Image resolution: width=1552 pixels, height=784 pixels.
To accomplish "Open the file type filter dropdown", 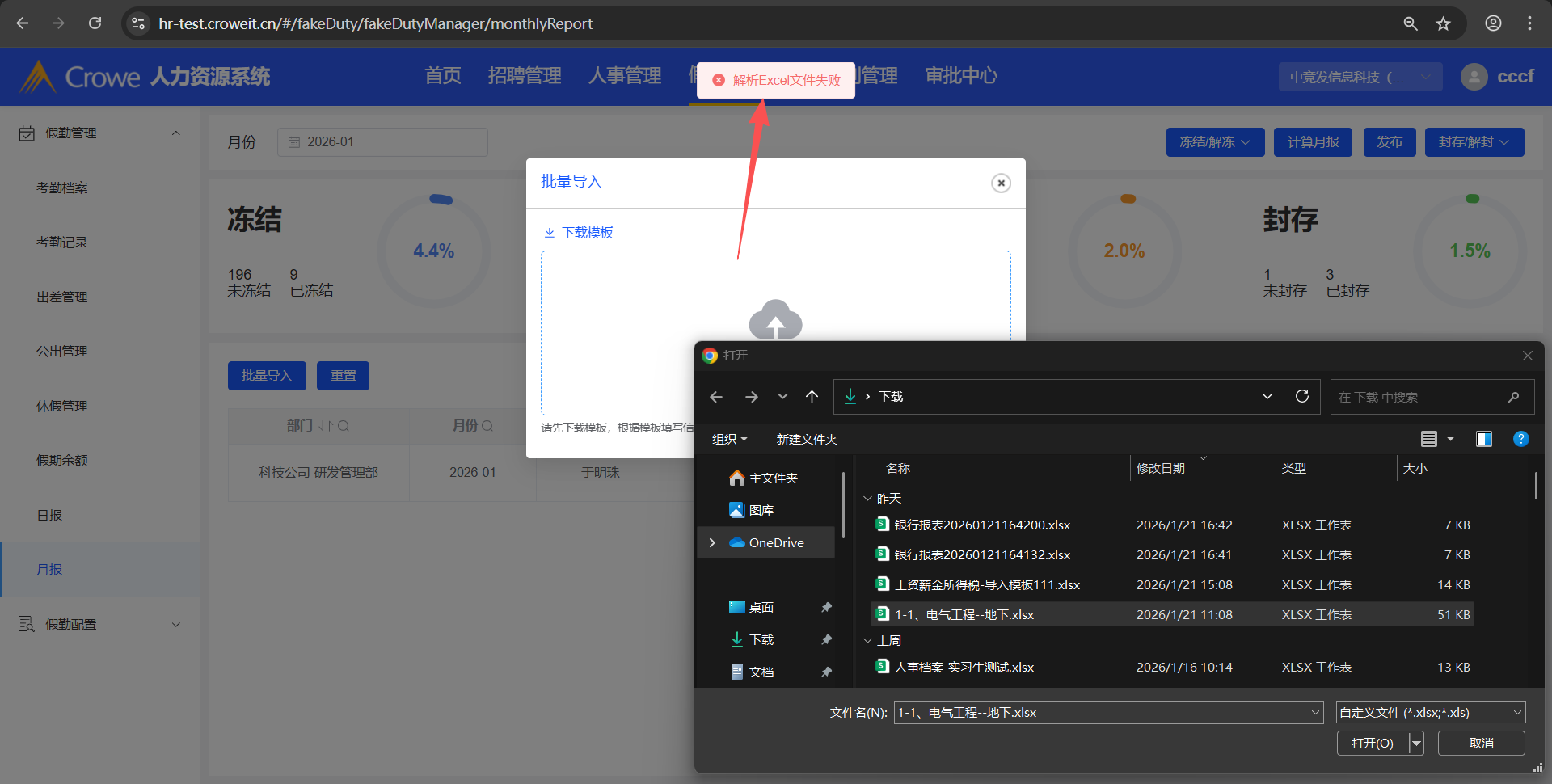I will 1431,713.
